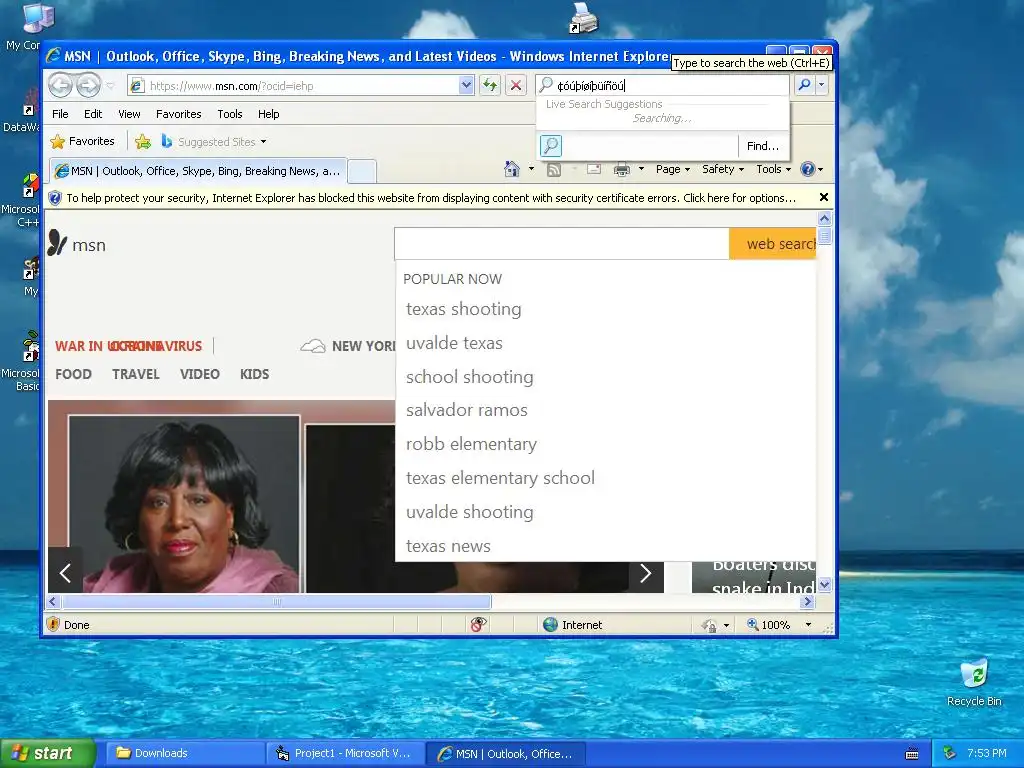
Task: Open the TRAVEL navigation link
Action: pyautogui.click(x=136, y=374)
